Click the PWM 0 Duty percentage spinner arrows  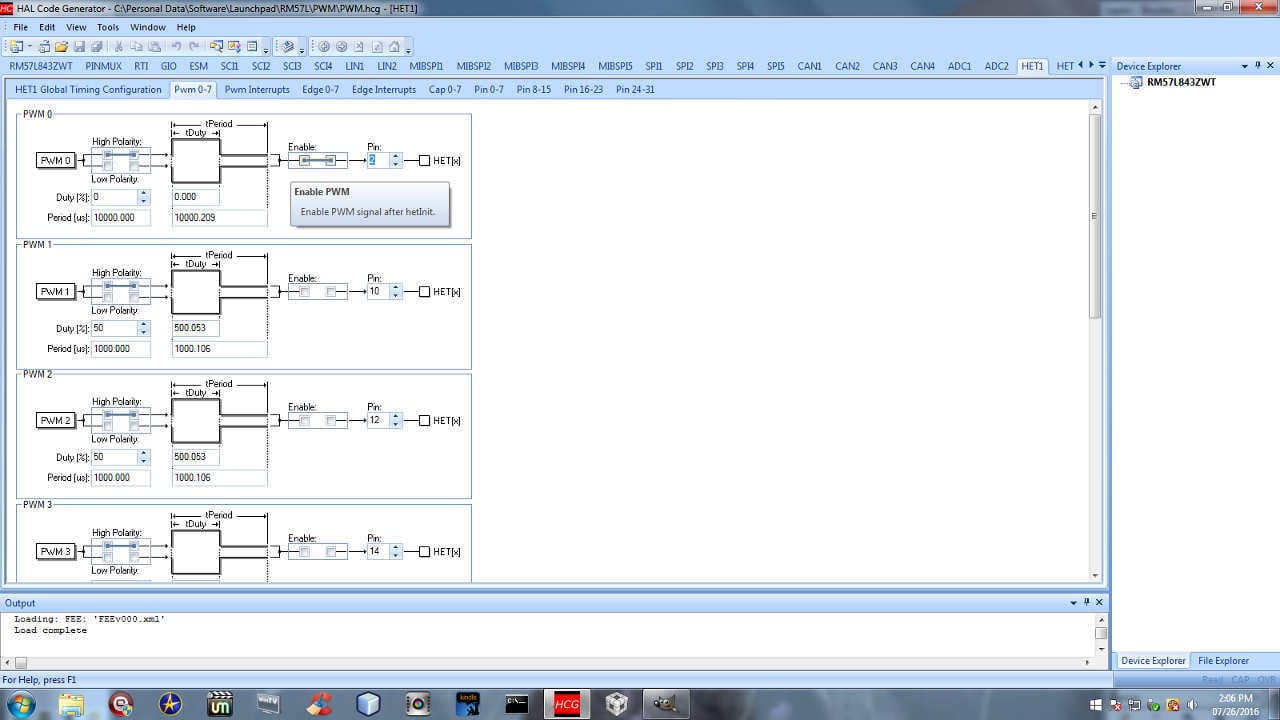[x=144, y=197]
